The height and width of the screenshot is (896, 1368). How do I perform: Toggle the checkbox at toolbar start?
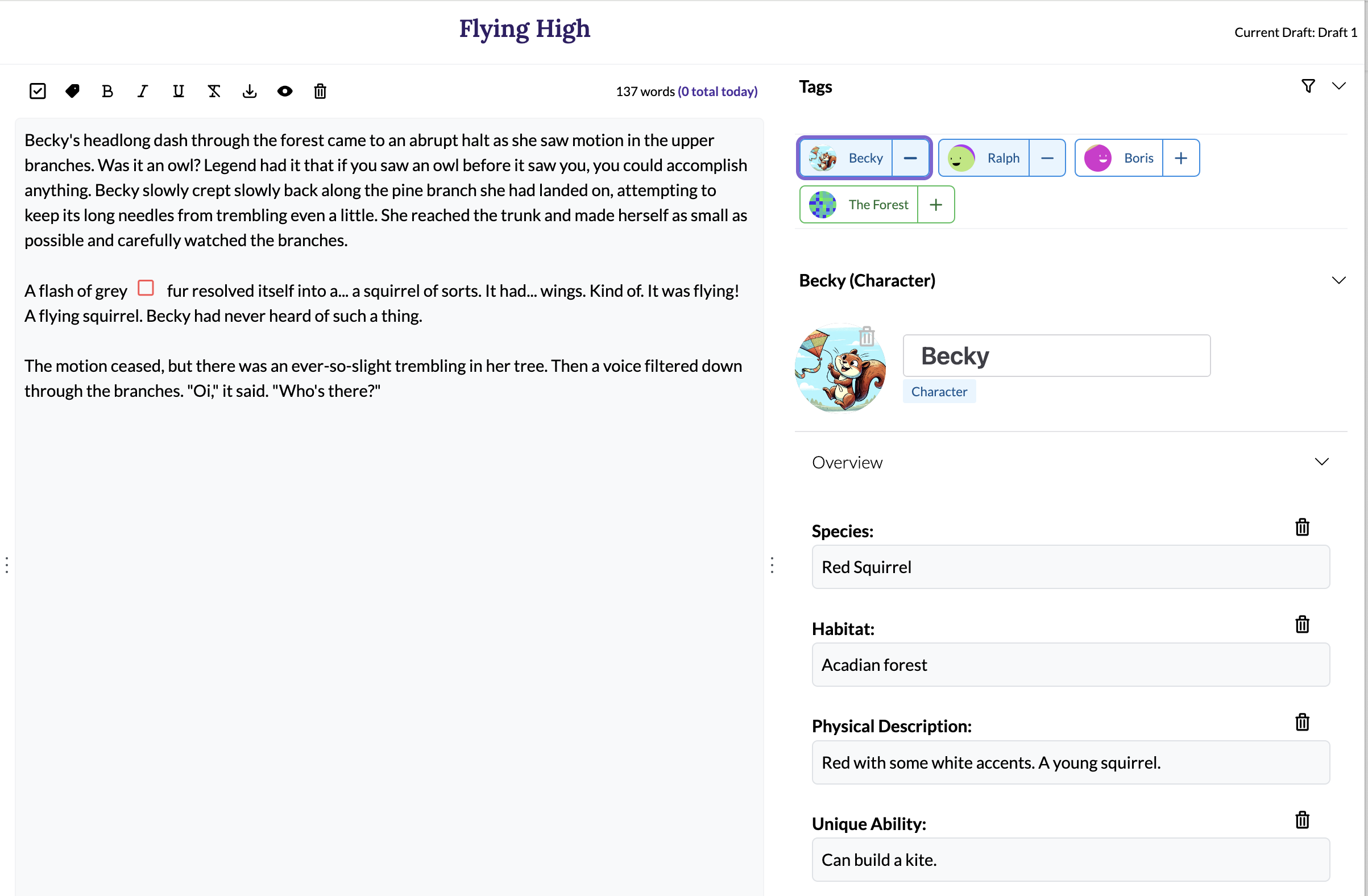click(38, 91)
